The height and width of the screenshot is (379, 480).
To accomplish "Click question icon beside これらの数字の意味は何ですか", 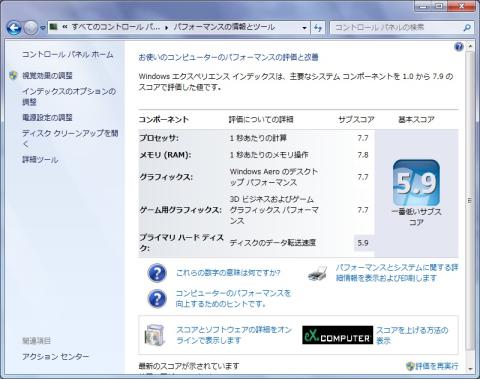I will [157, 273].
